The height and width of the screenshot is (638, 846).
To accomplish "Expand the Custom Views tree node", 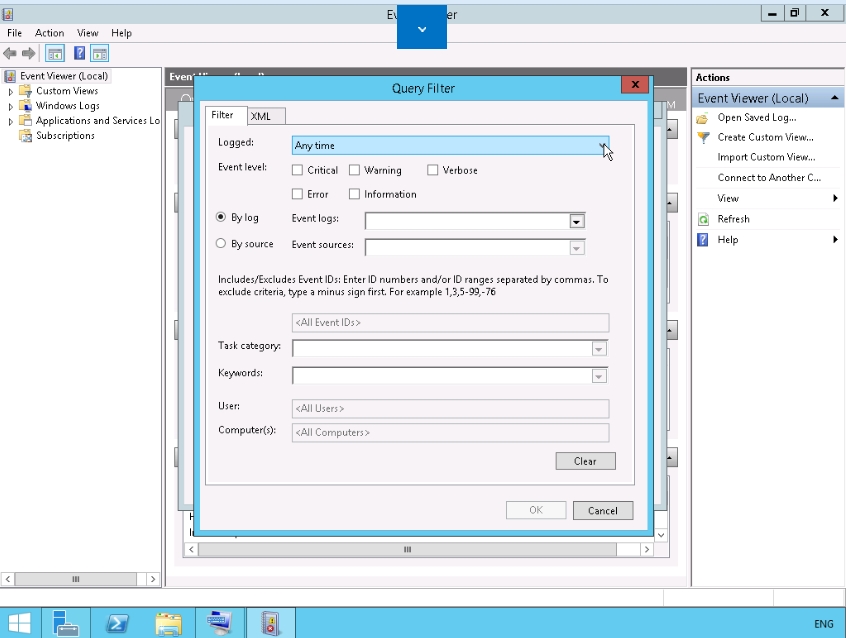I will [11, 92].
